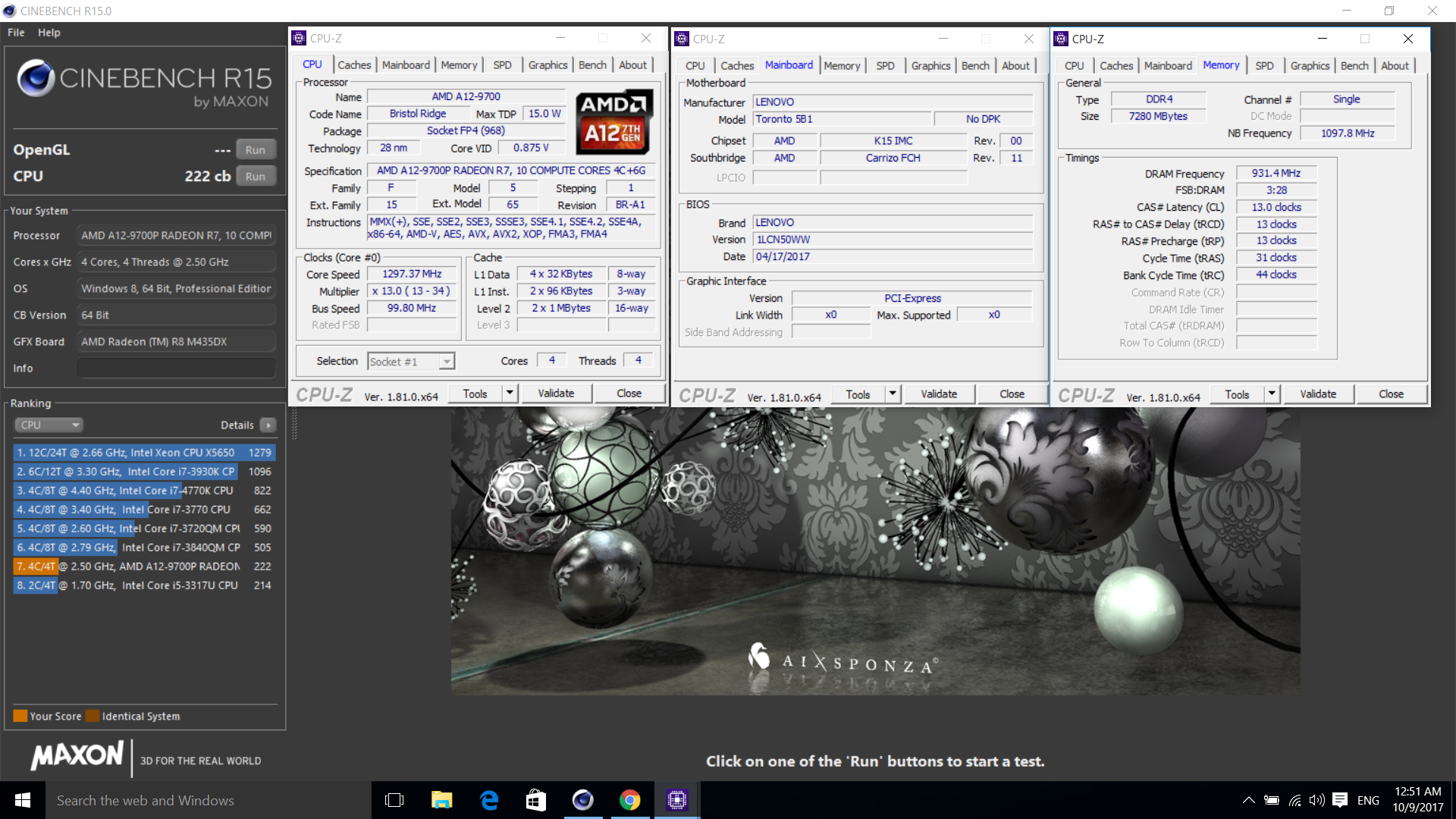Open ranking Details arrow button
1456x819 pixels.
(x=268, y=425)
